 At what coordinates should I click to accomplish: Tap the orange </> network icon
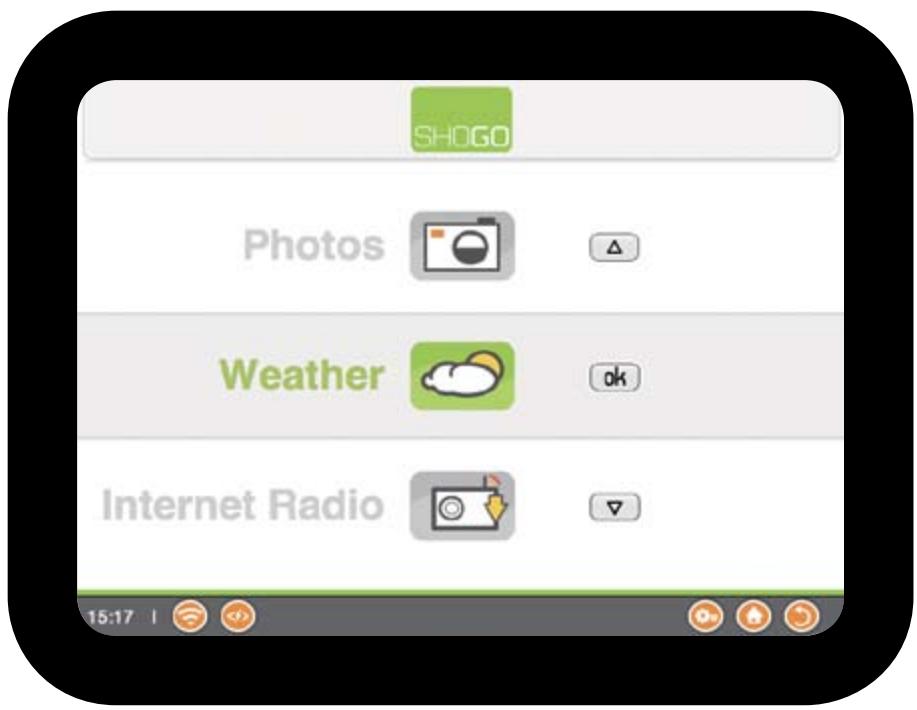pos(237,616)
